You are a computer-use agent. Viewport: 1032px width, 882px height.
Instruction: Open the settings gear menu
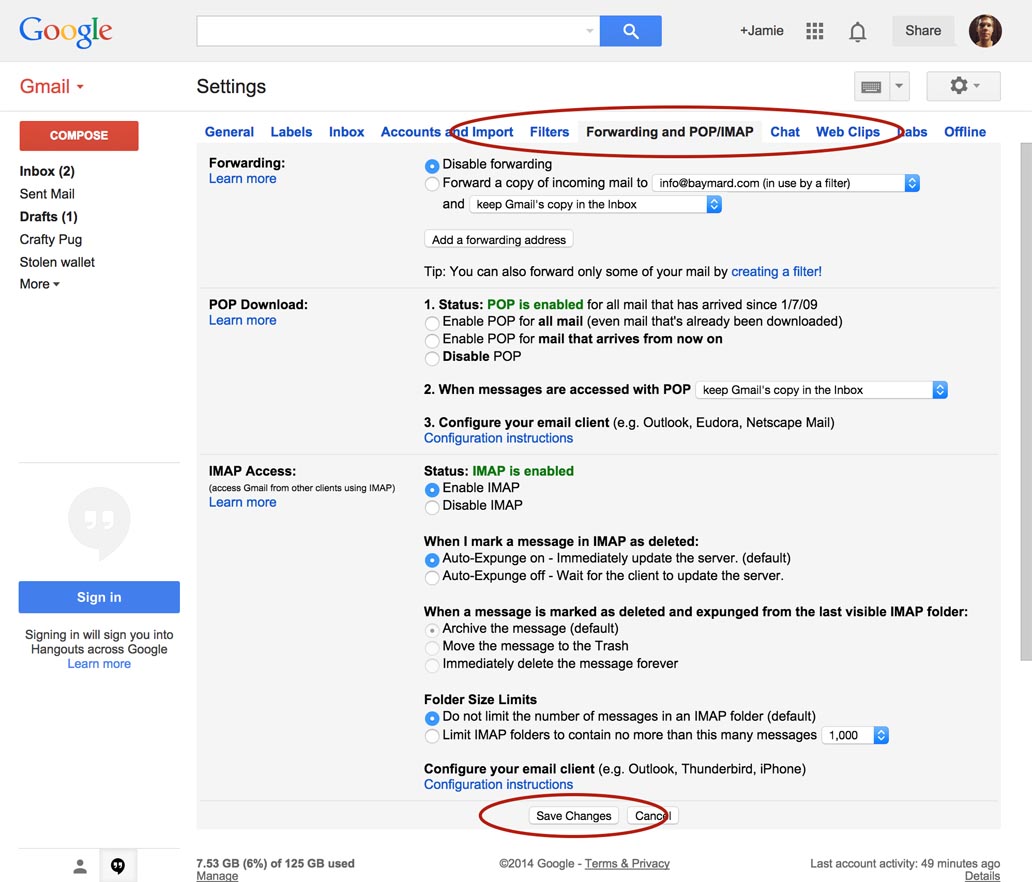[x=963, y=86]
